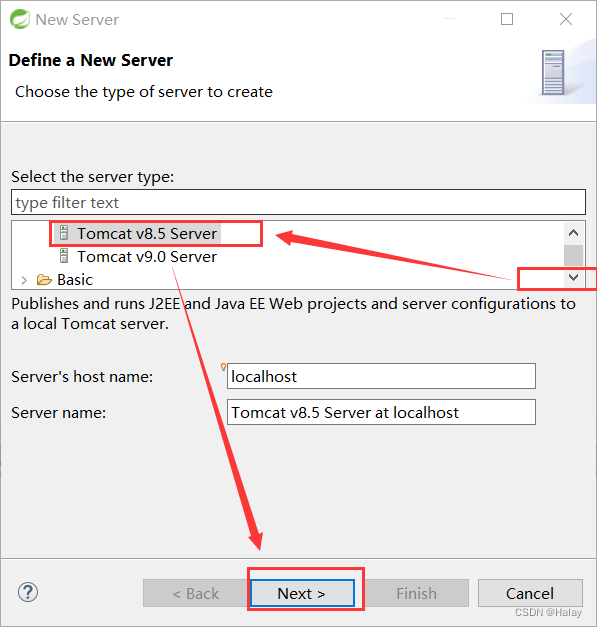Click the server list scroll up arrow
The height and width of the screenshot is (627, 597).
(573, 233)
